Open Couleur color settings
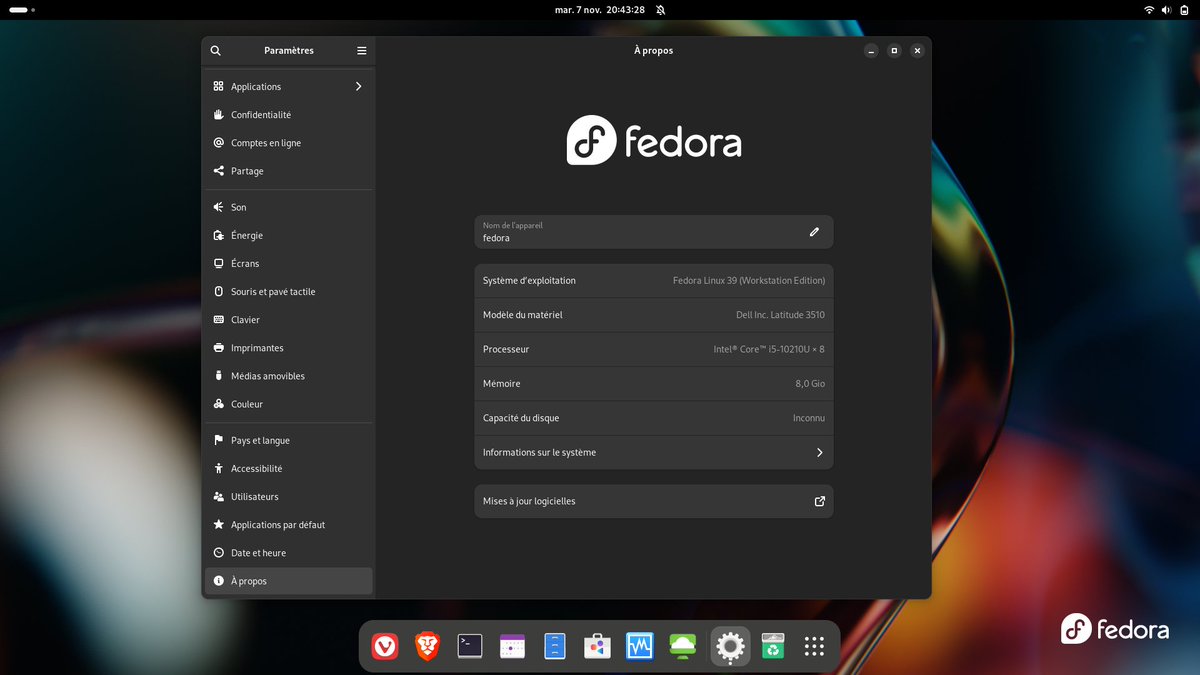 (x=288, y=404)
